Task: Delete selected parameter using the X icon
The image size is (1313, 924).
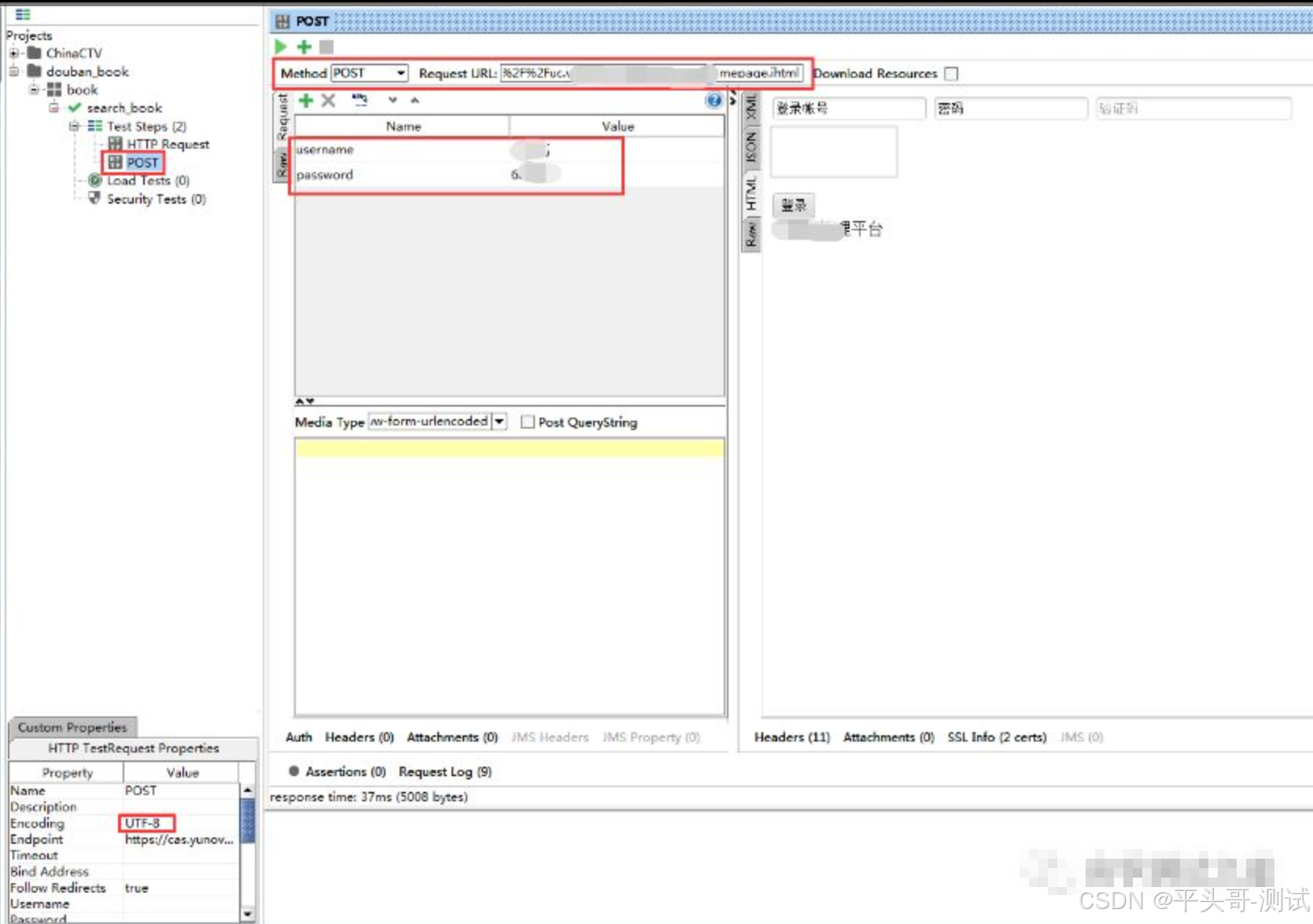Action: point(328,101)
